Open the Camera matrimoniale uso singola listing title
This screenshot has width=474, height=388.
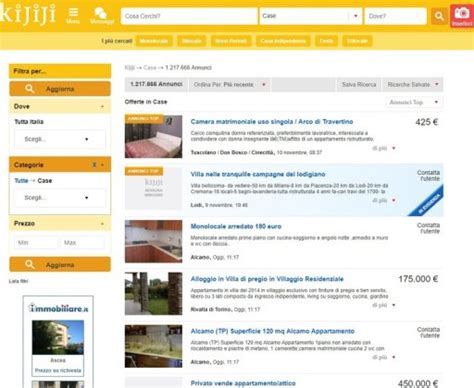(x=272, y=122)
